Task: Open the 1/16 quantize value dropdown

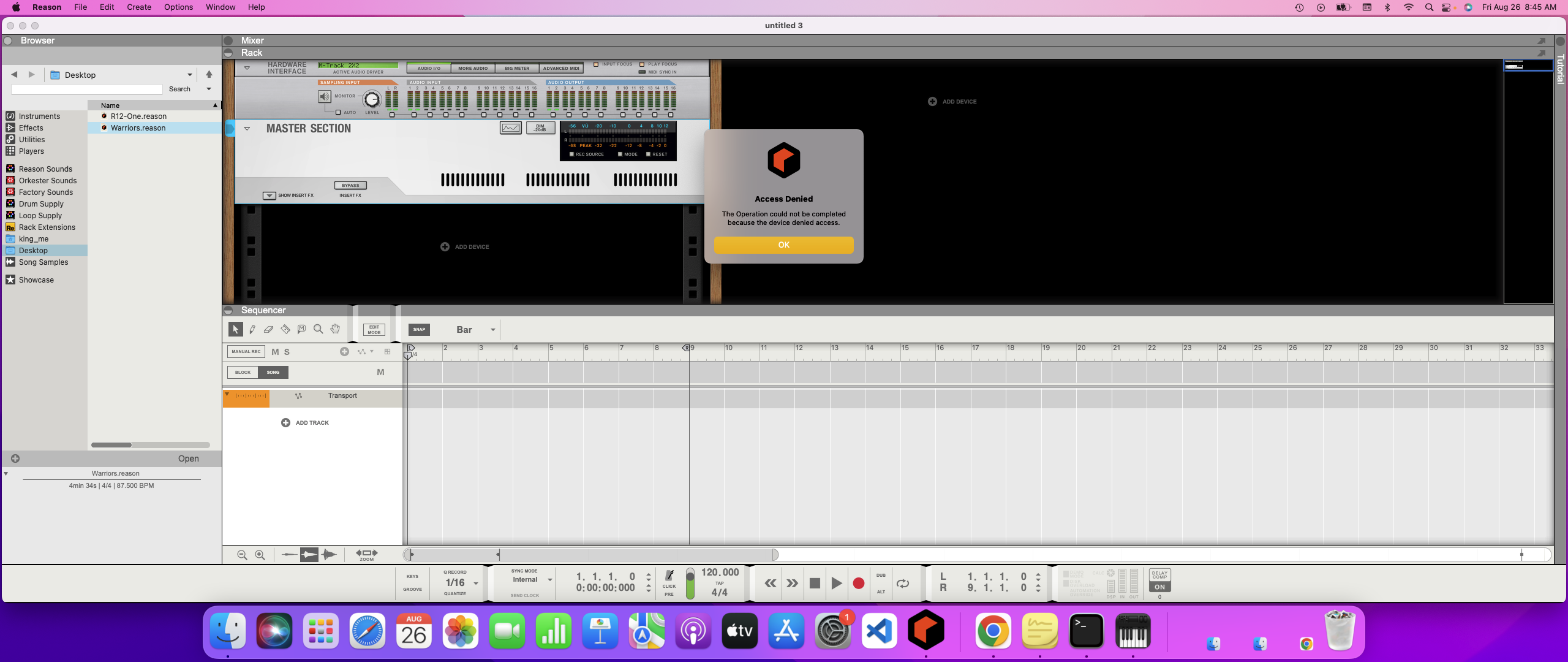Action: pyautogui.click(x=476, y=584)
